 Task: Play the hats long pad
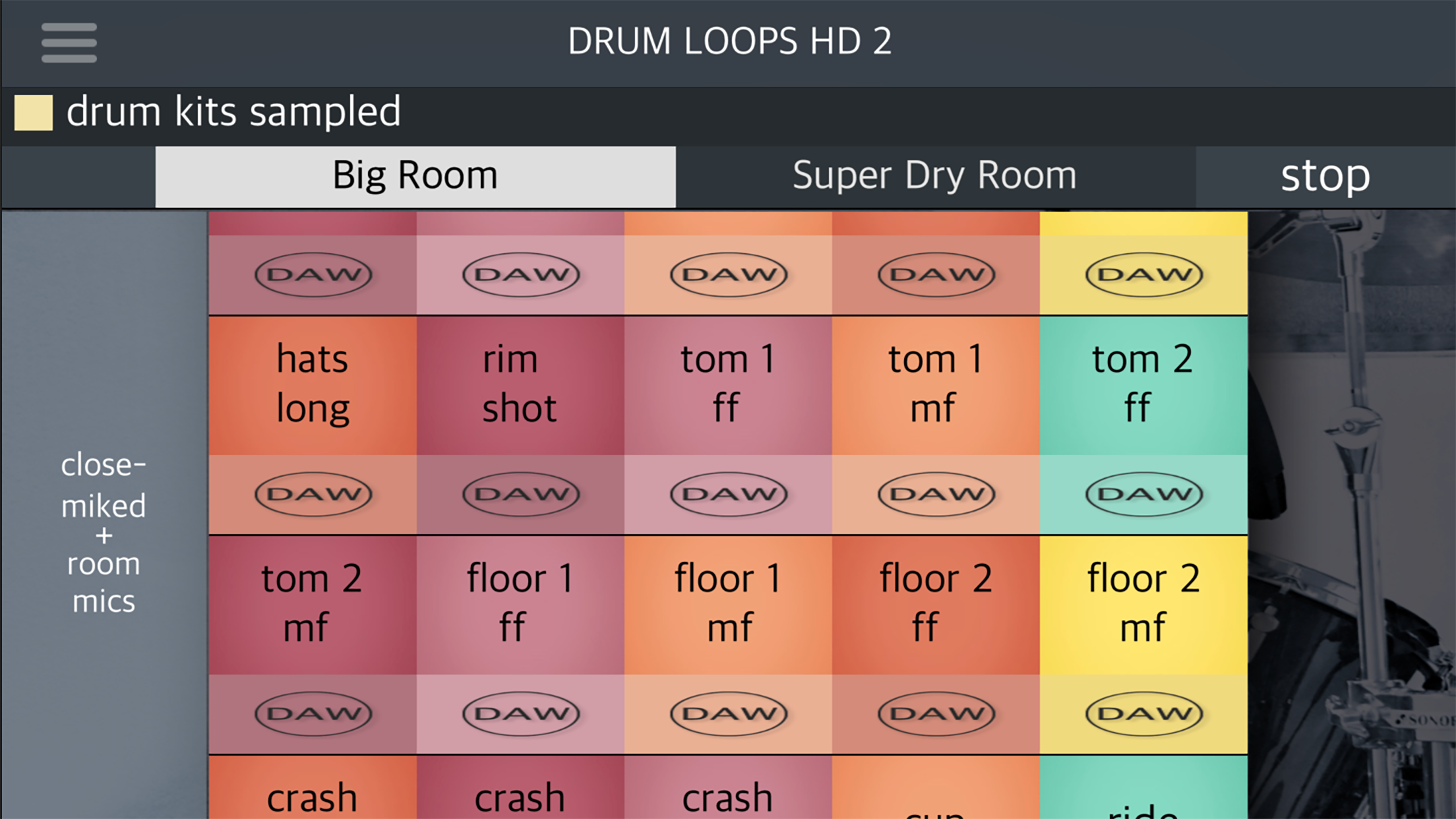[313, 384]
